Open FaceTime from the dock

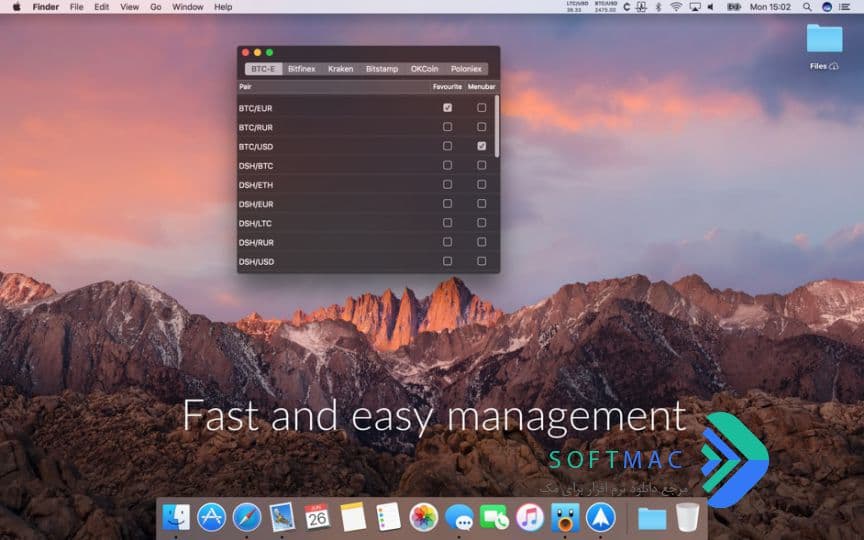494,517
